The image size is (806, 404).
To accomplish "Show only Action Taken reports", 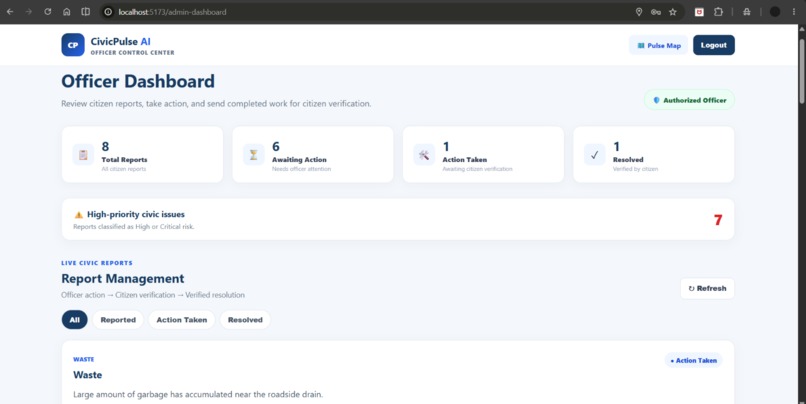I will click(x=182, y=320).
